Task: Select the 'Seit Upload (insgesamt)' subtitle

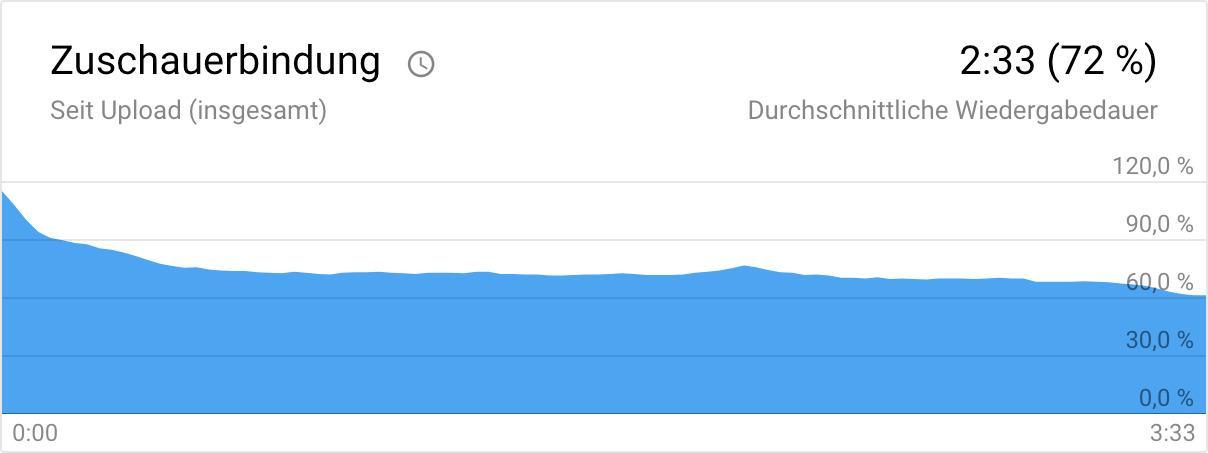Action: [x=188, y=110]
